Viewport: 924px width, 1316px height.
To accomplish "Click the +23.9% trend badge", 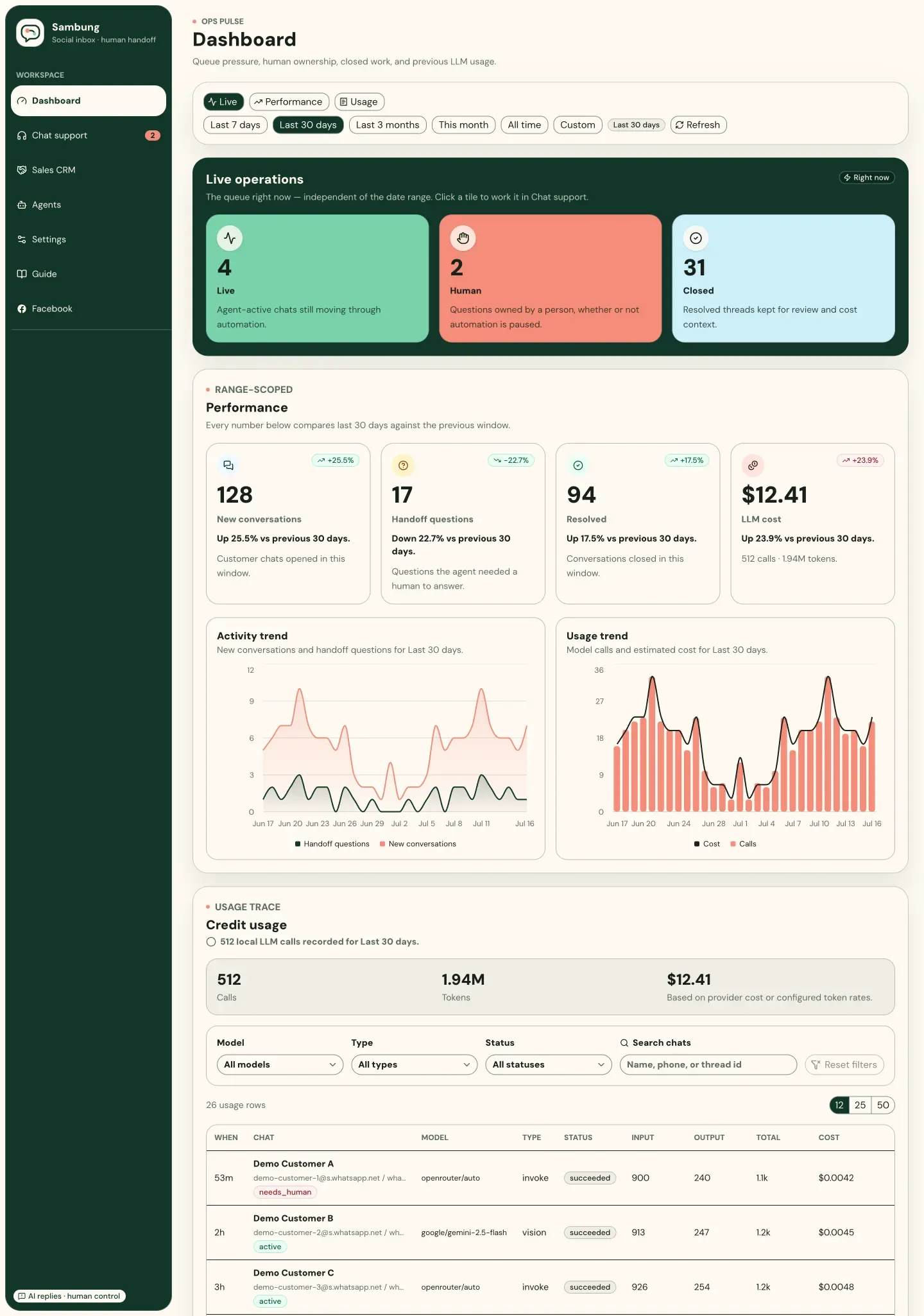I will pos(860,460).
